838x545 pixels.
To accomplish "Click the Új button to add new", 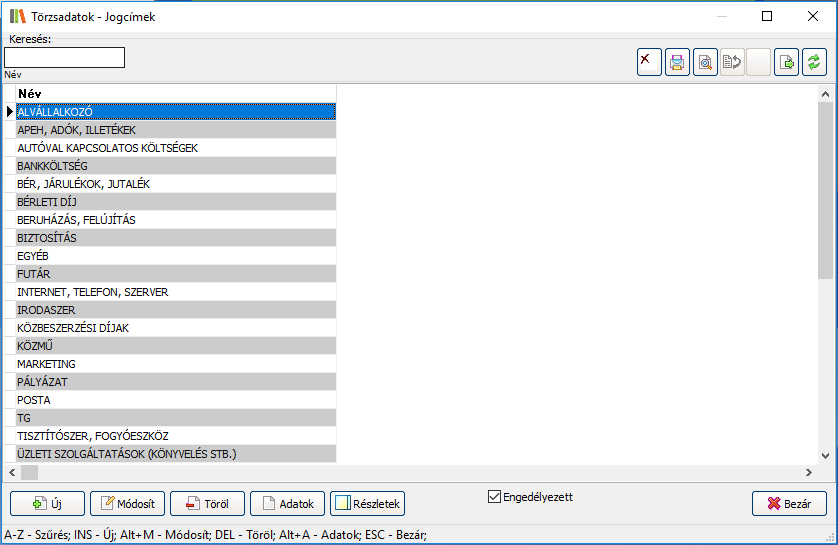I will tap(47, 504).
